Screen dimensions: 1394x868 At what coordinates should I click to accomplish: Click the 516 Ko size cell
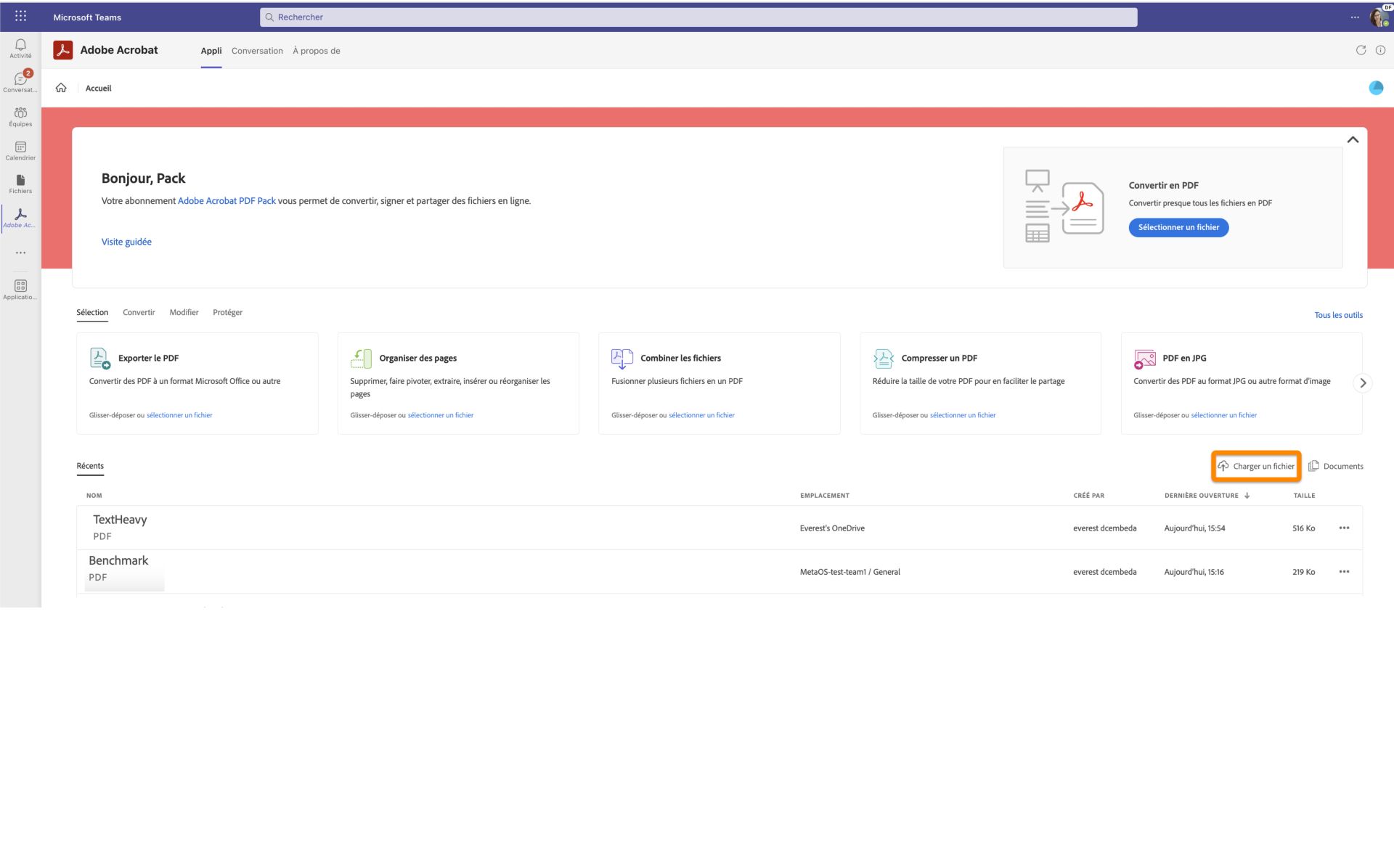coord(1303,528)
